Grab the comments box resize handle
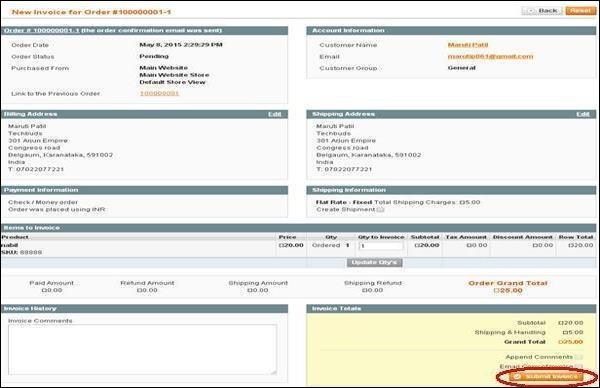The width and height of the screenshot is (600, 388). [x=274, y=372]
